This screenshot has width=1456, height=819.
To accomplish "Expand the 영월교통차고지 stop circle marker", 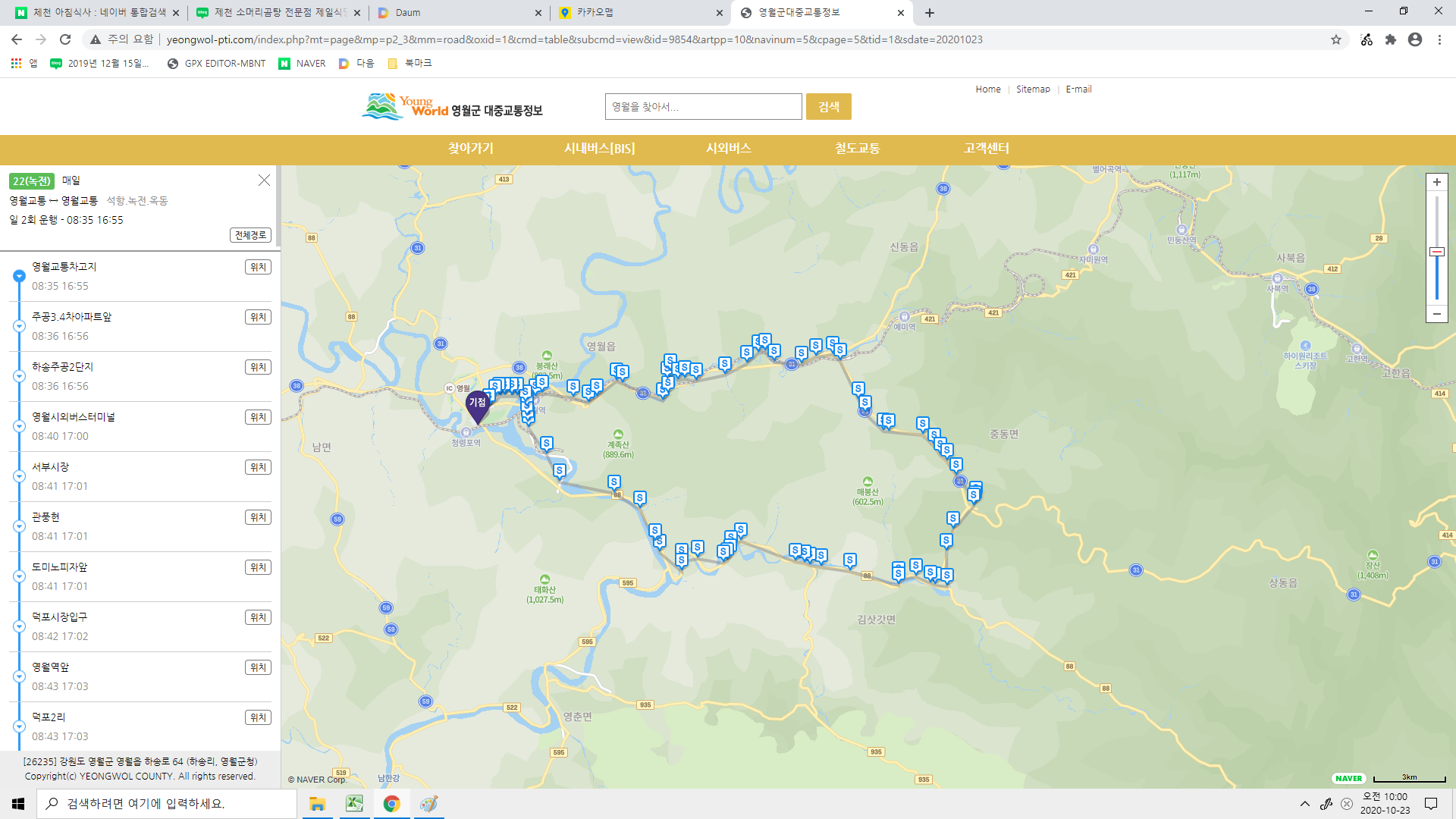I will point(19,276).
